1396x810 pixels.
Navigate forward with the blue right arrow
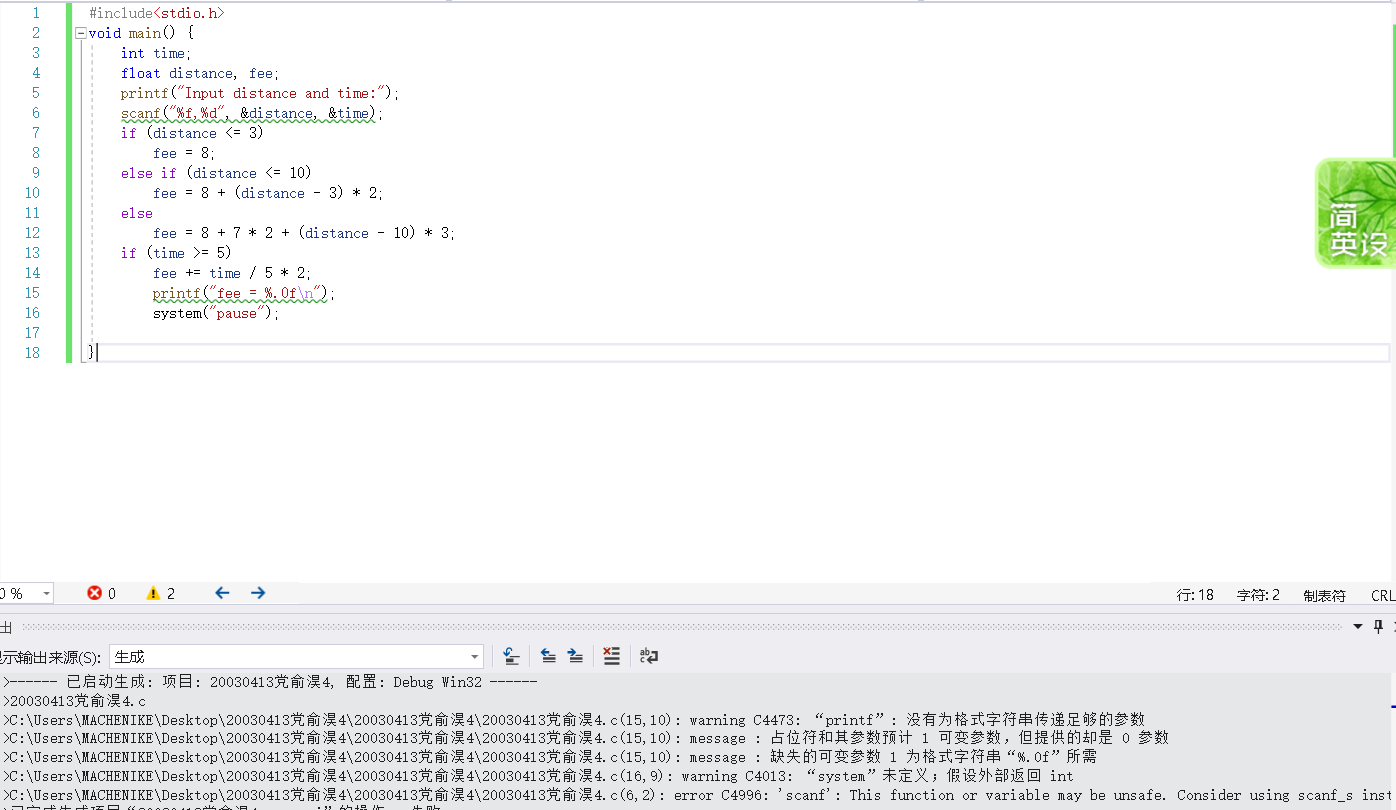point(258,593)
